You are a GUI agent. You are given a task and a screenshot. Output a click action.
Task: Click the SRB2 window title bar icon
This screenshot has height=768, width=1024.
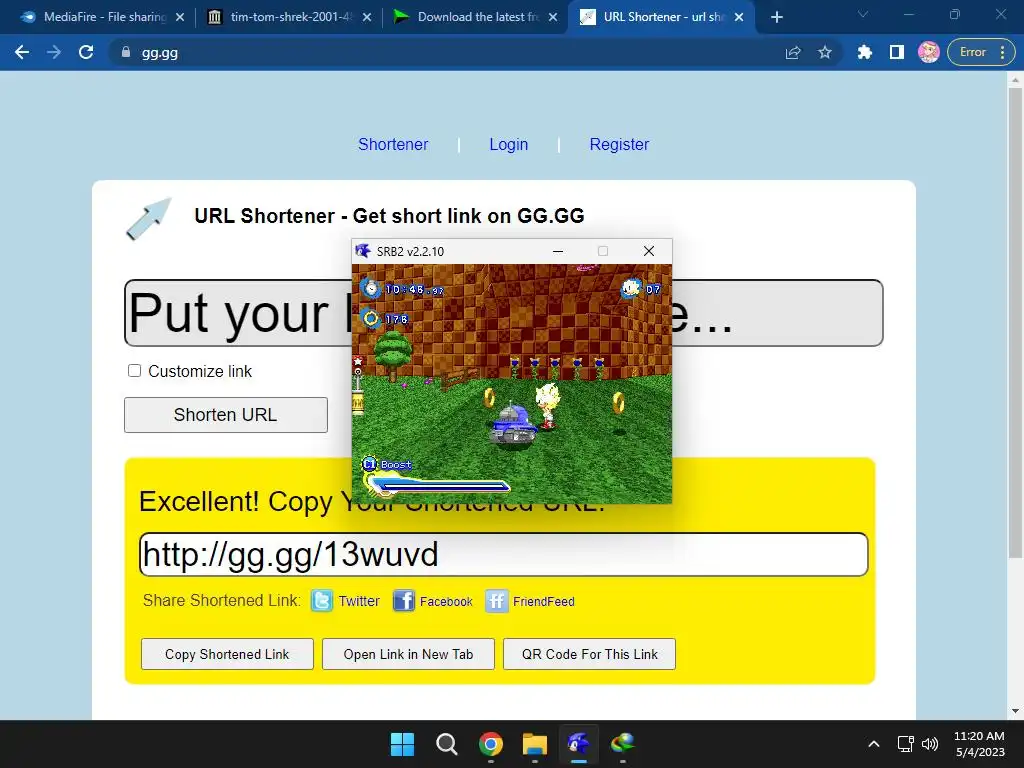point(363,251)
